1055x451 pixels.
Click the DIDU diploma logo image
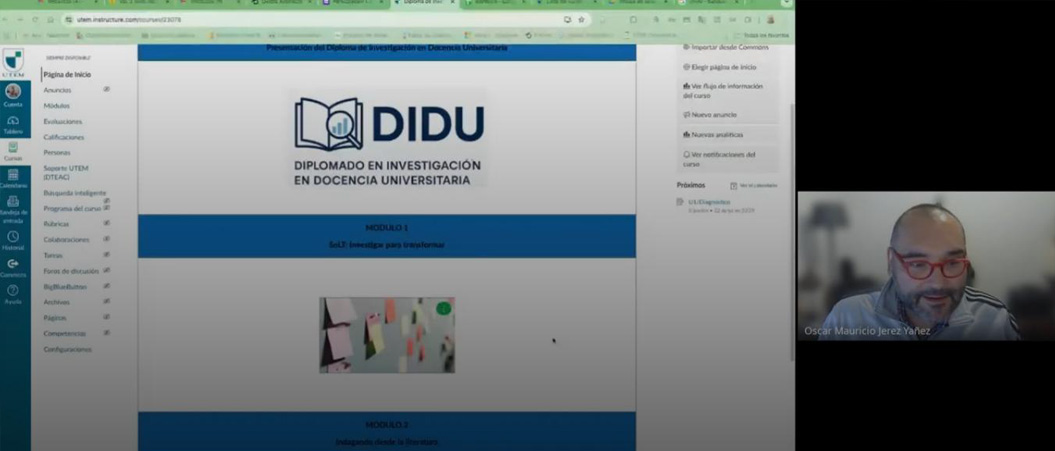click(388, 138)
